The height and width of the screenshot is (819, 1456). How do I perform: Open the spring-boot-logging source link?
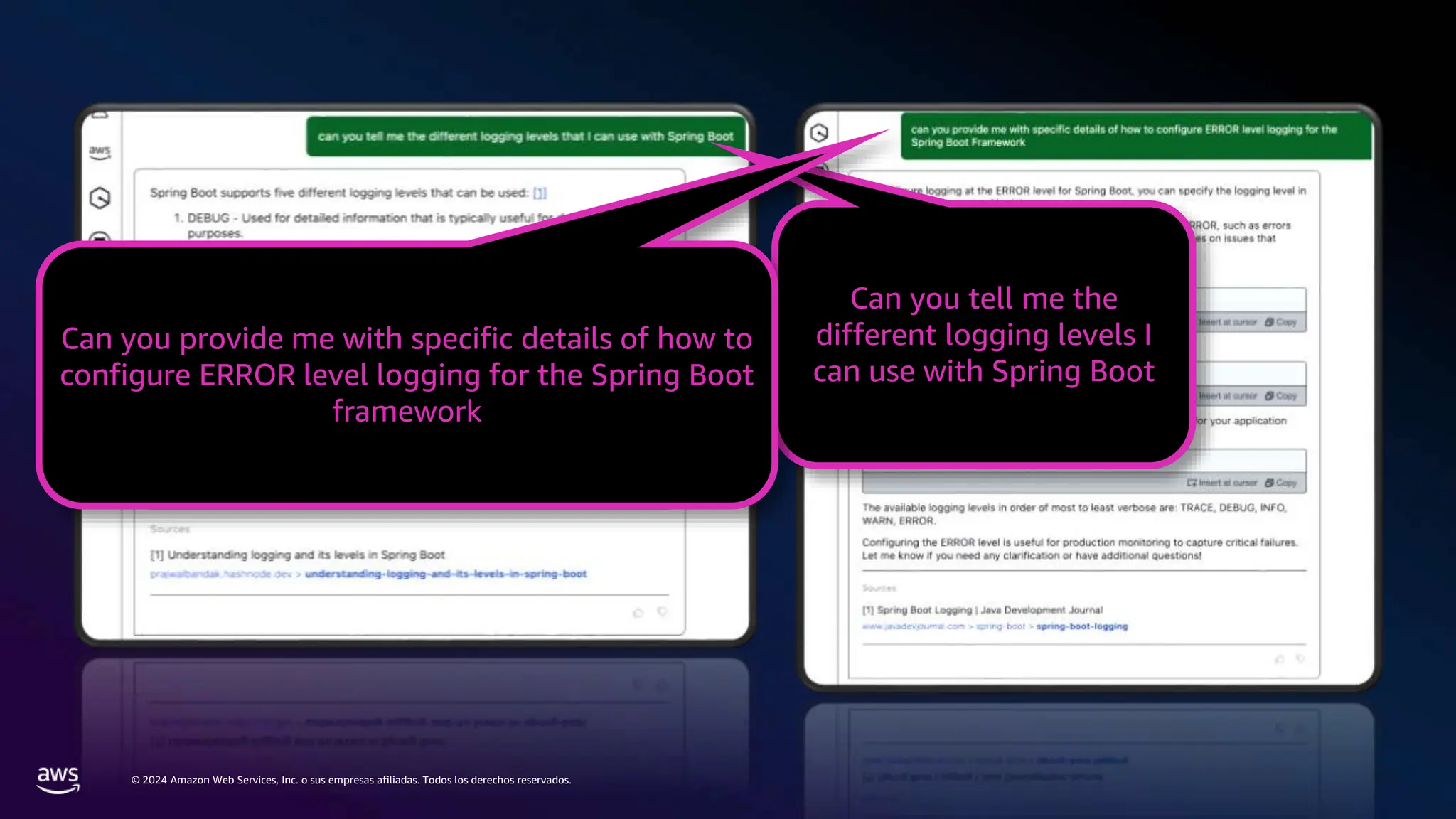1082,626
